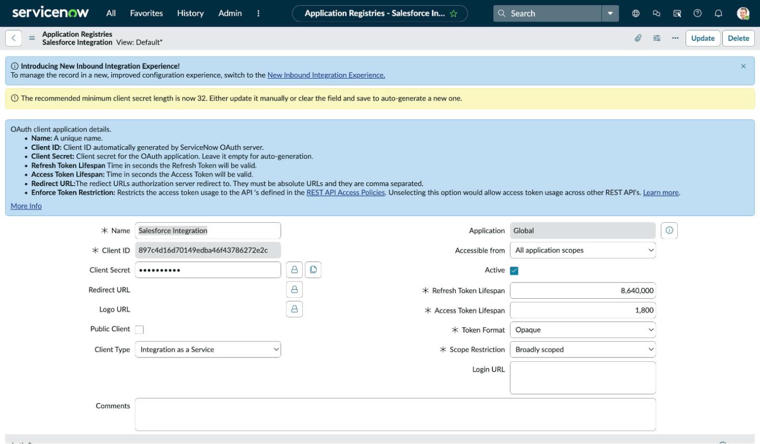This screenshot has height=444, width=760.
Task: Click the Delete button
Action: 738,38
